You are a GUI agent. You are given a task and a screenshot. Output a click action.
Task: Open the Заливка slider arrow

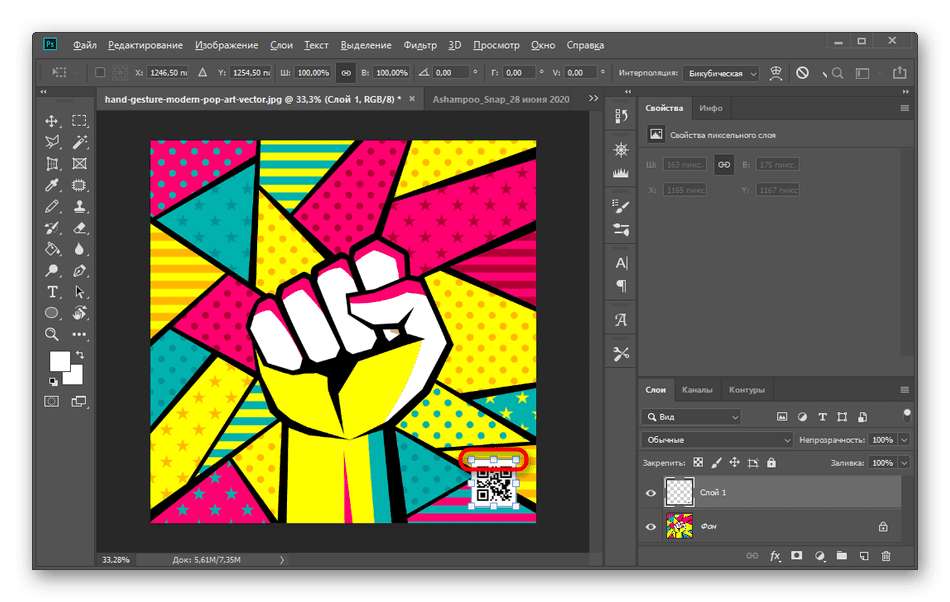(x=905, y=463)
